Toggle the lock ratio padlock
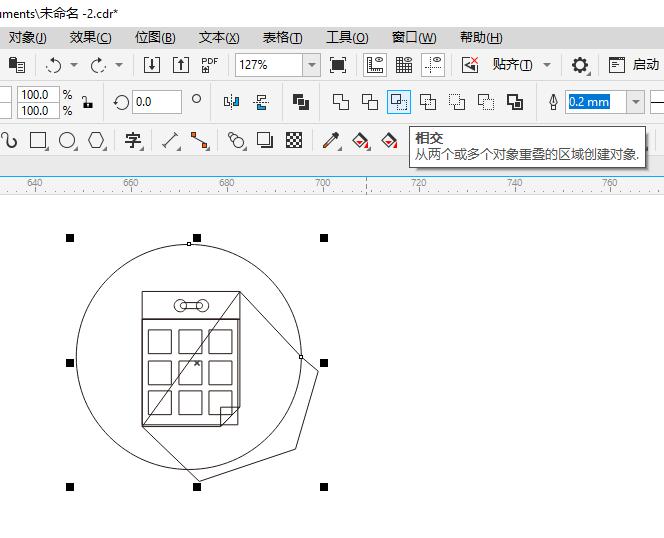 click(88, 102)
